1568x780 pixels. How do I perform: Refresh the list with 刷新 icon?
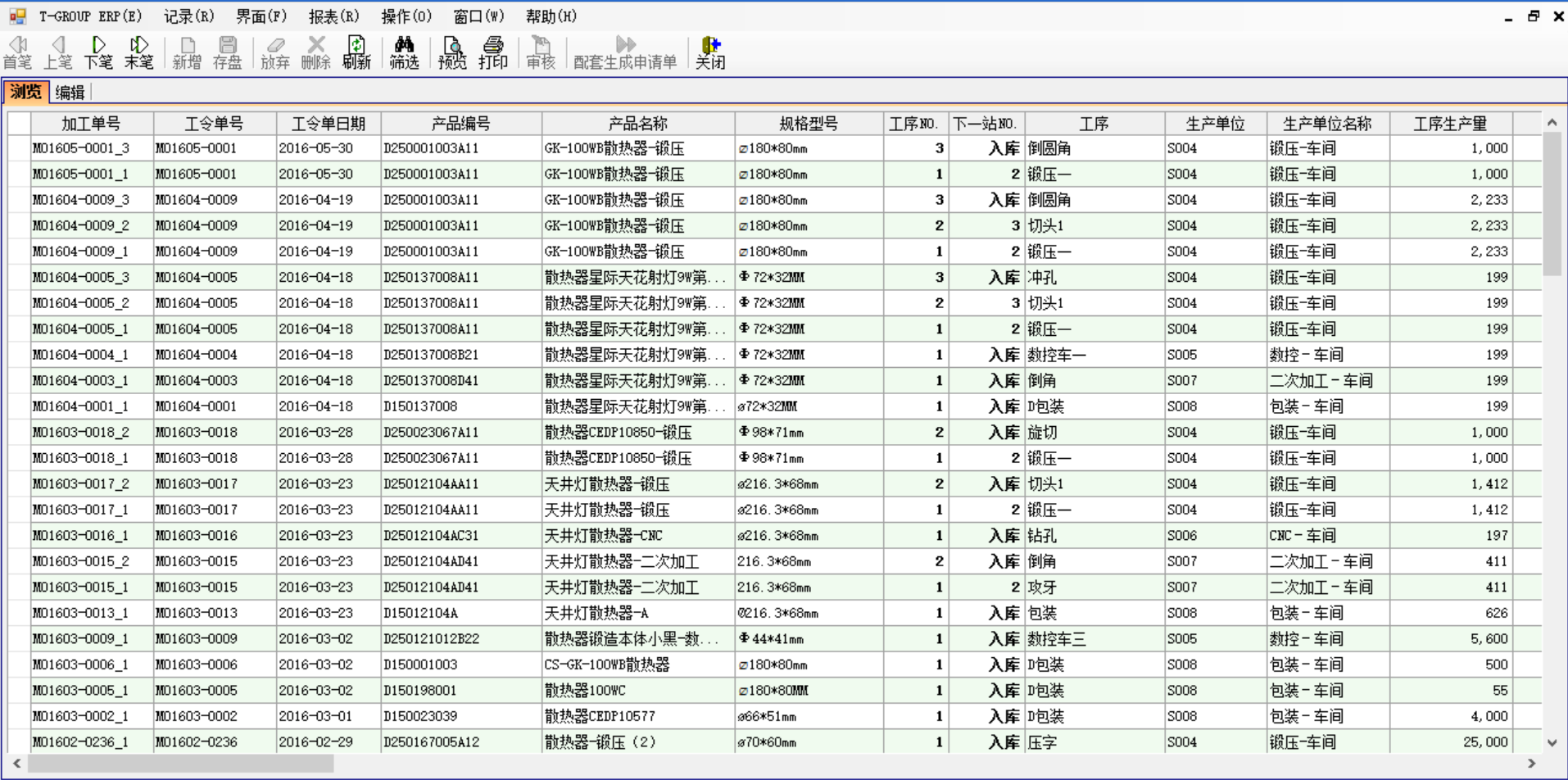point(356,52)
